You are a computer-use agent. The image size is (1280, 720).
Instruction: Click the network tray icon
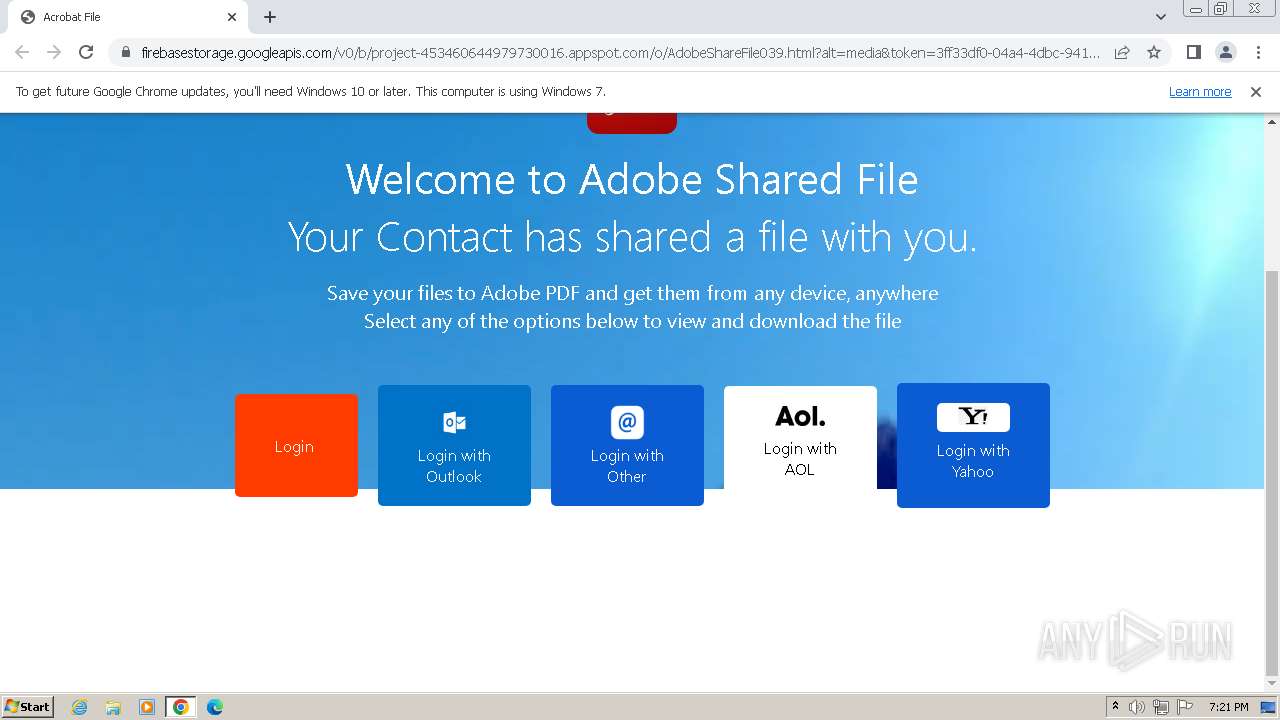pos(1161,707)
